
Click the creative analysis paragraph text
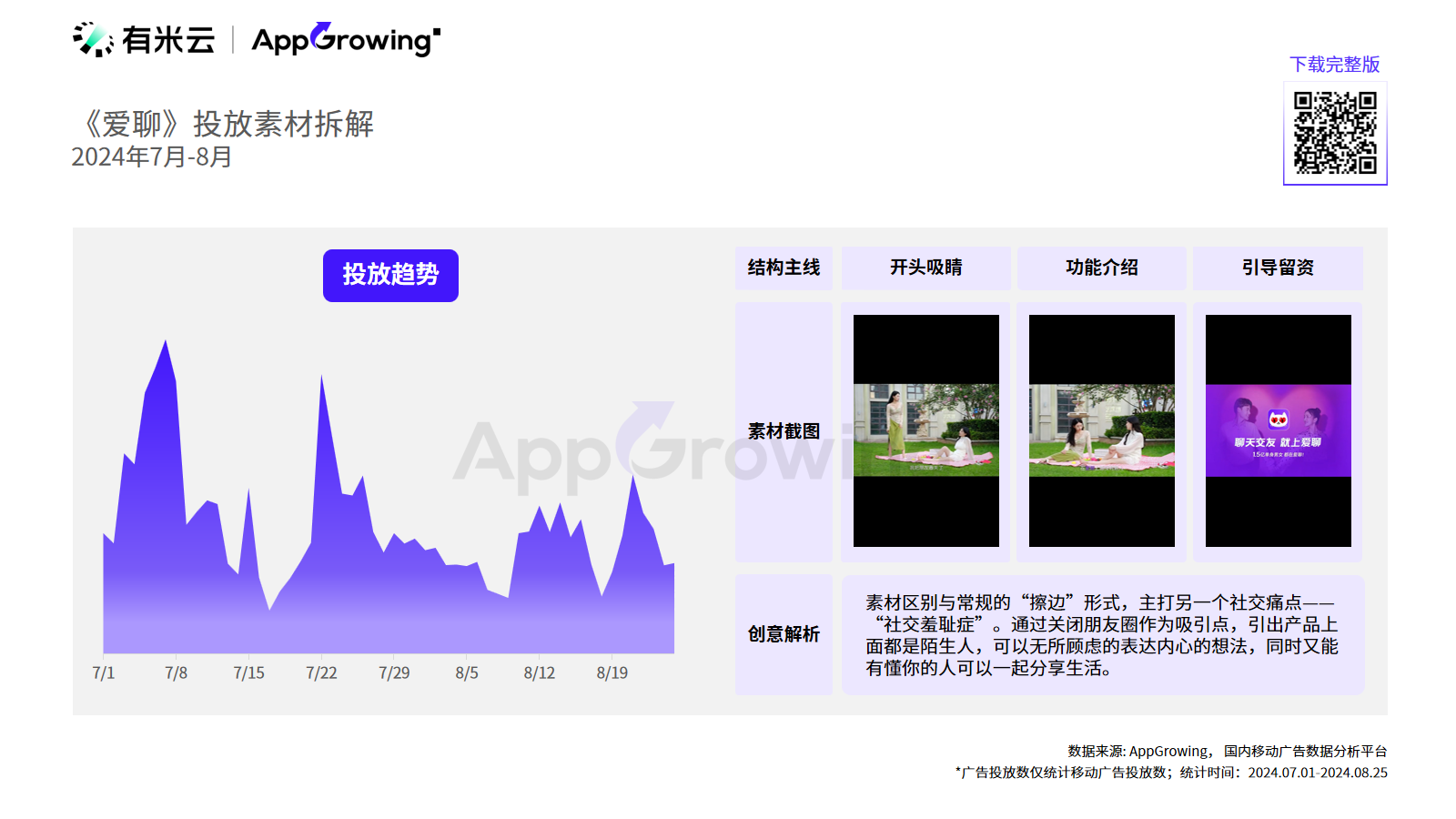click(x=1102, y=635)
